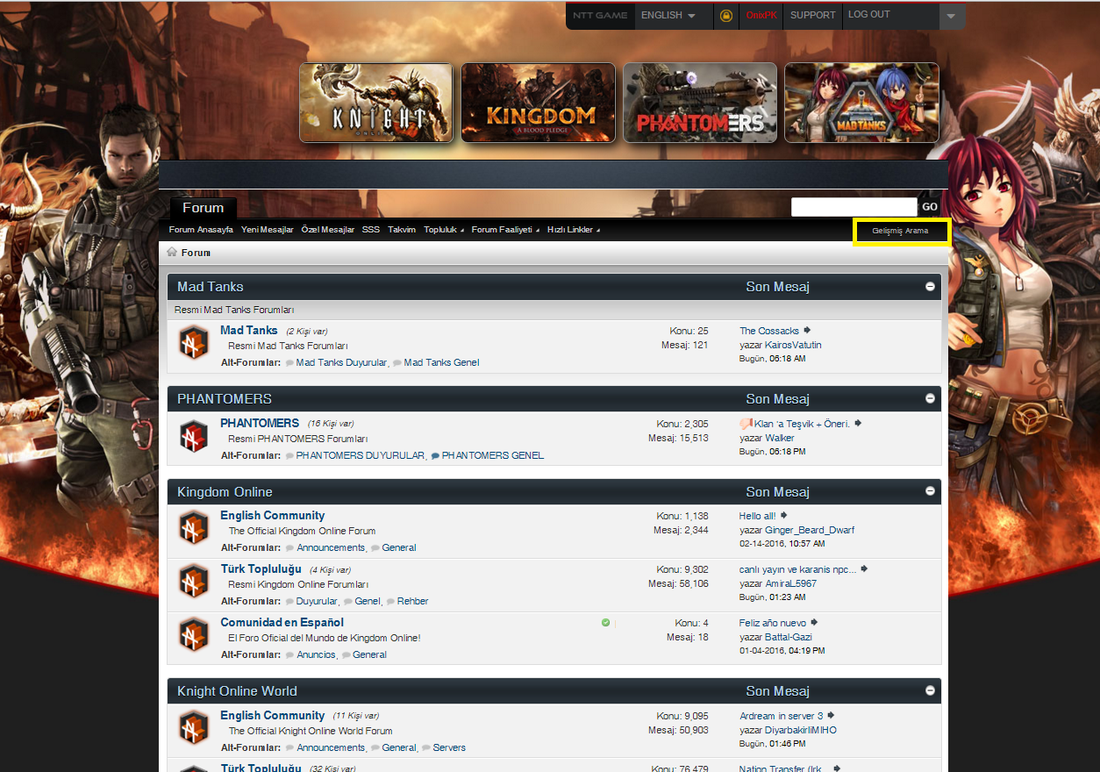Viewport: 1100px width, 772px height.
Task: Click speech bubble icon before Rehber
Action: [391, 601]
